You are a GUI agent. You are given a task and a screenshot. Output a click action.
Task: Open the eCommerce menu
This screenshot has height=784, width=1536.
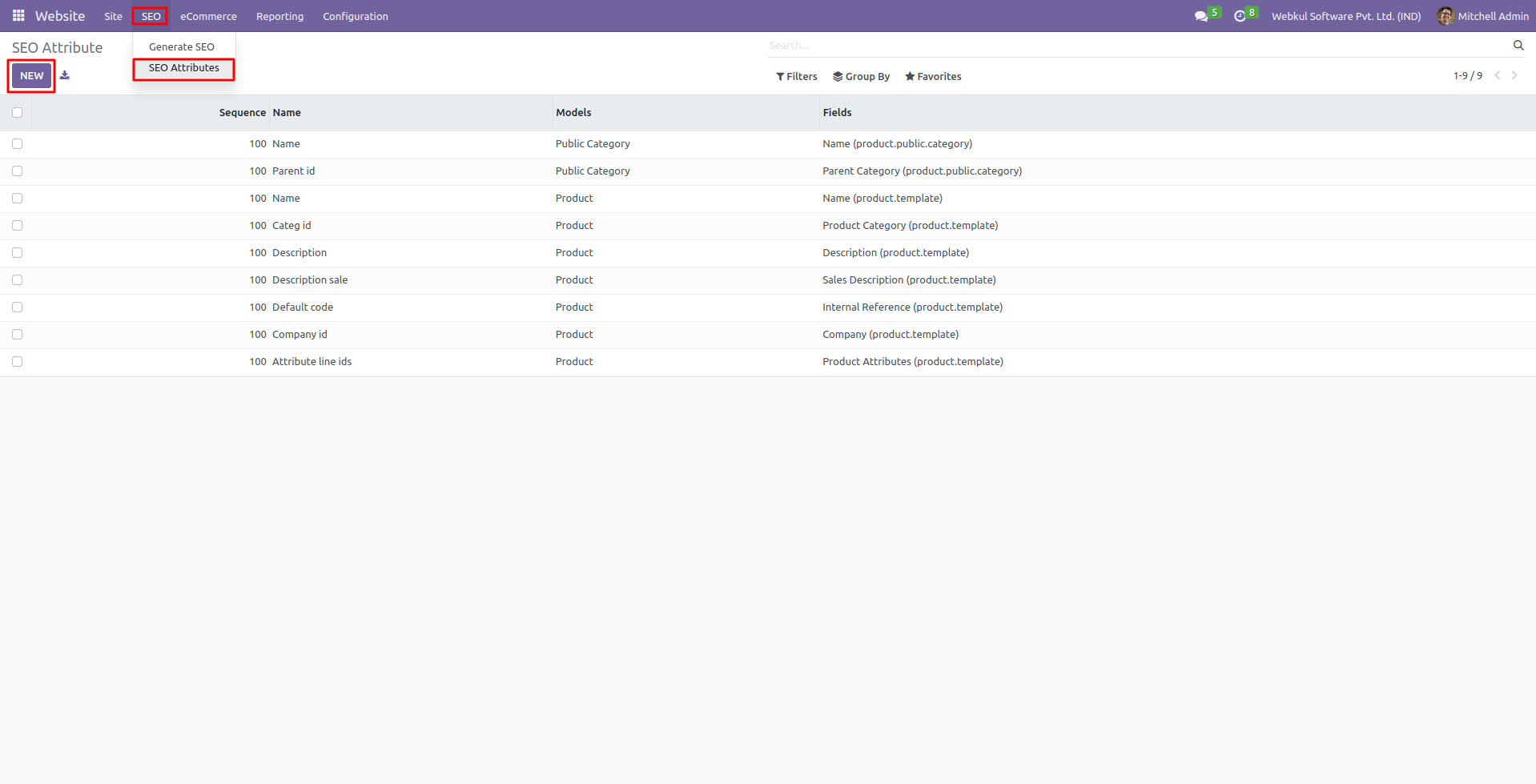pyautogui.click(x=208, y=16)
